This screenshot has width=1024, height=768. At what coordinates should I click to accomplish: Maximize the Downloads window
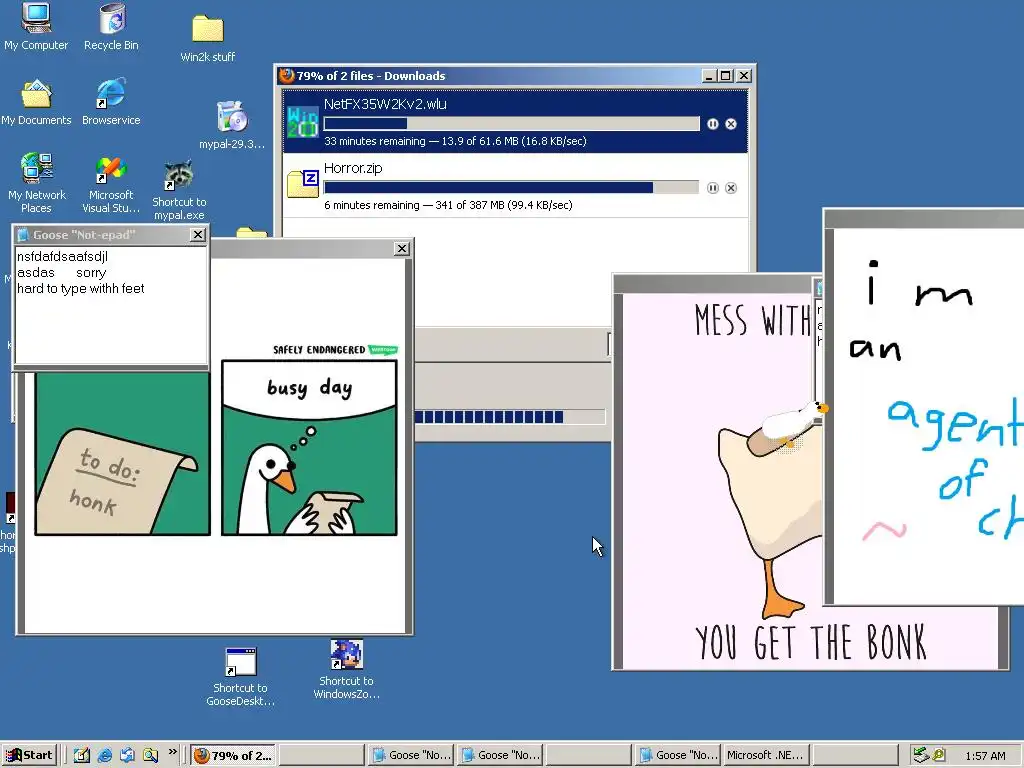pyautogui.click(x=726, y=76)
